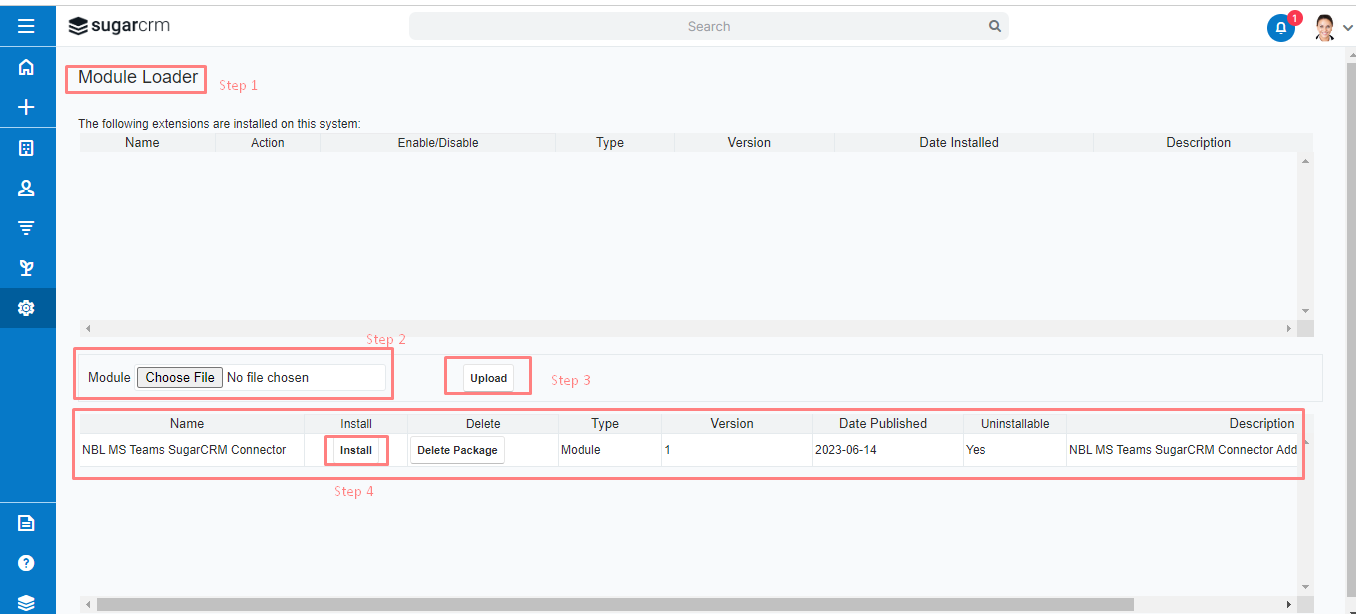The height and width of the screenshot is (614, 1356).
Task: Click the bottom horizontal scrollbar
Action: [615, 604]
